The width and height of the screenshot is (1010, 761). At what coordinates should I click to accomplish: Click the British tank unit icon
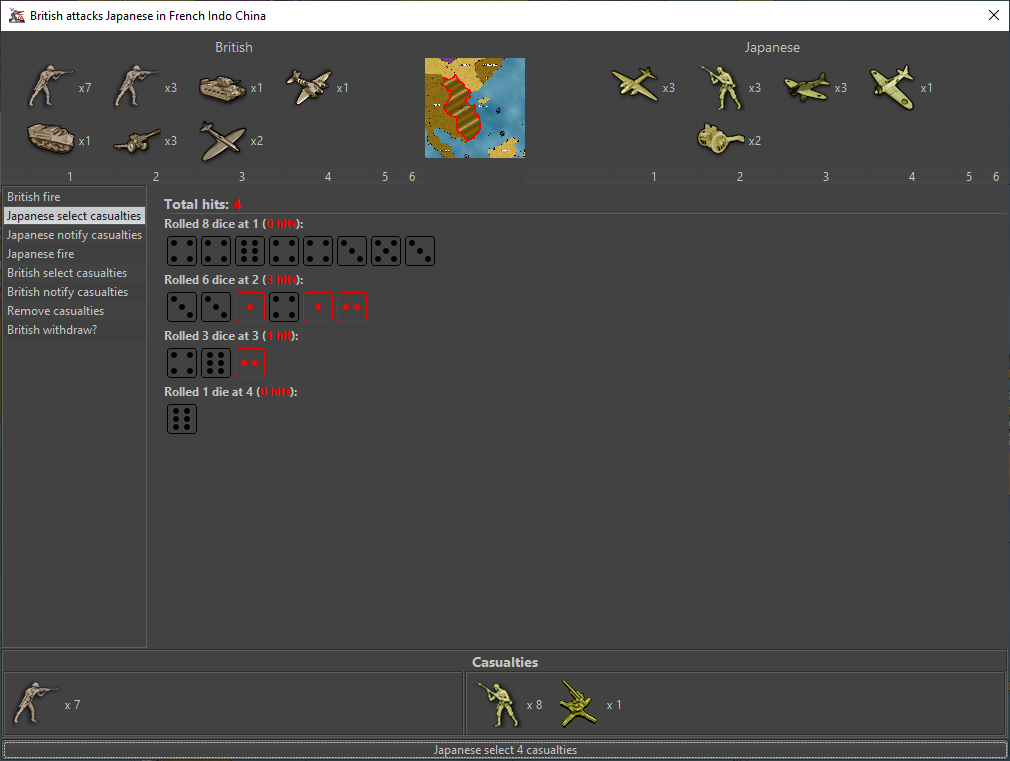[223, 88]
